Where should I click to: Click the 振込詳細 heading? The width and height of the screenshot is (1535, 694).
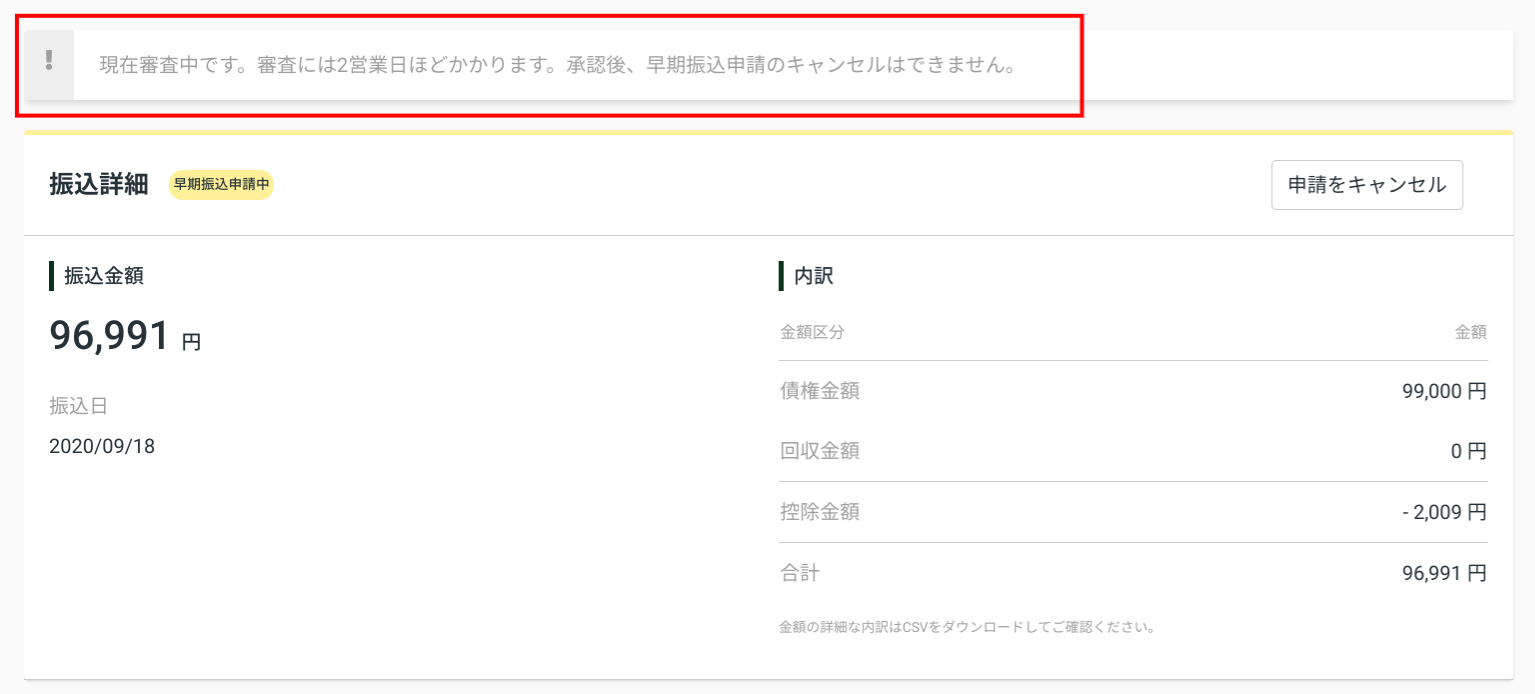[x=99, y=185]
